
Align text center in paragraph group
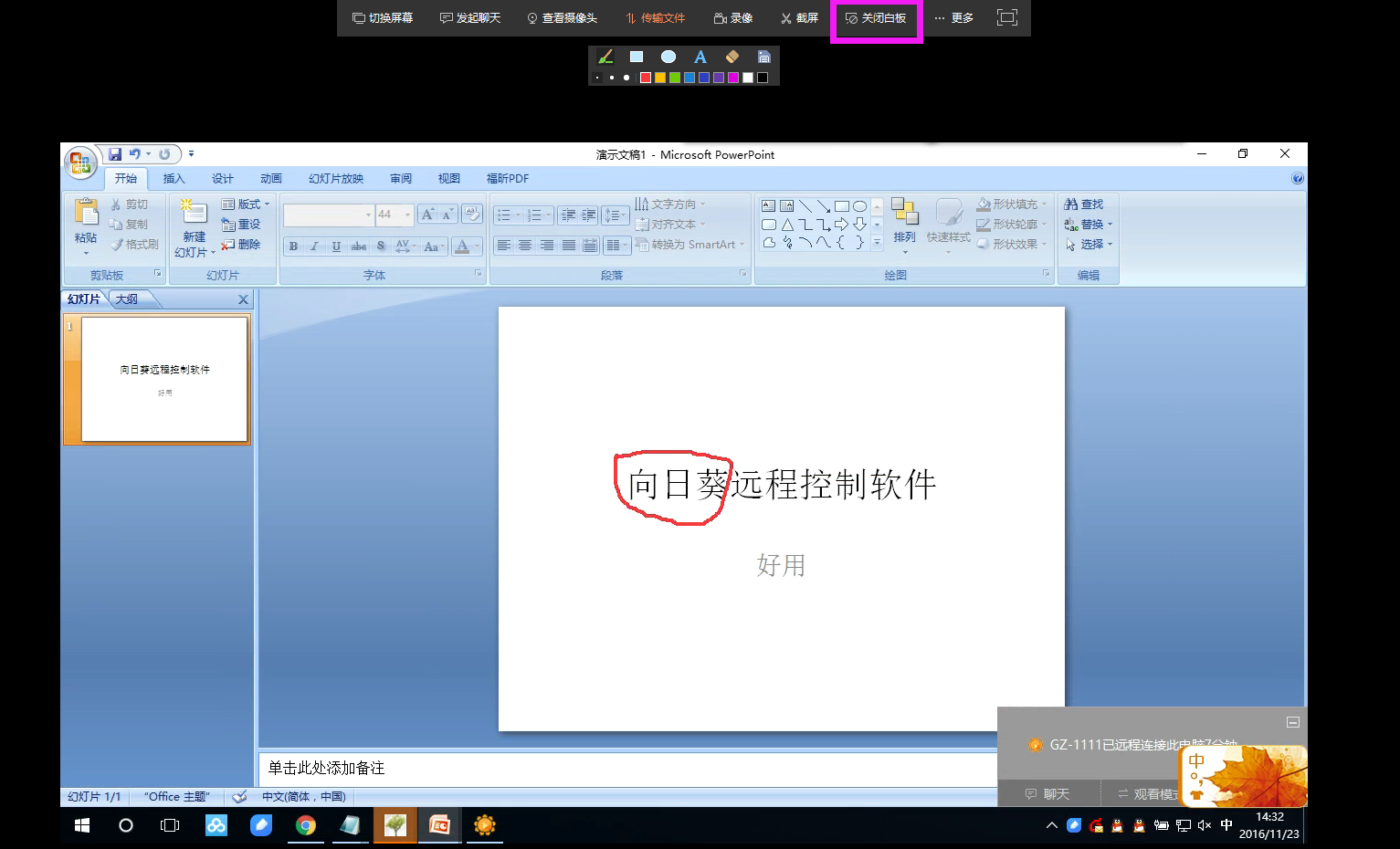(525, 245)
